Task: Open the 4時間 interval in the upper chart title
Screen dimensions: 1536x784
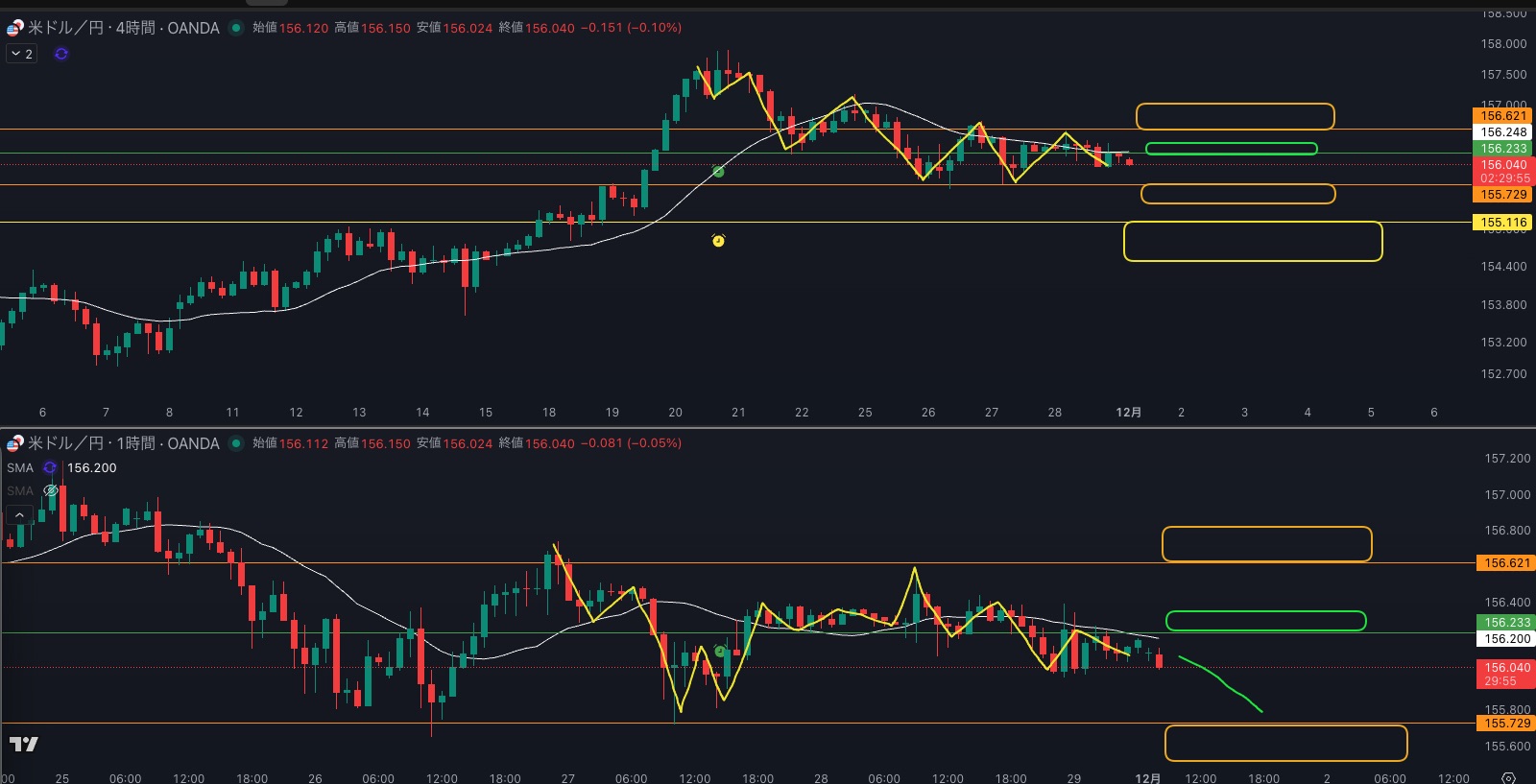Action: 135,28
